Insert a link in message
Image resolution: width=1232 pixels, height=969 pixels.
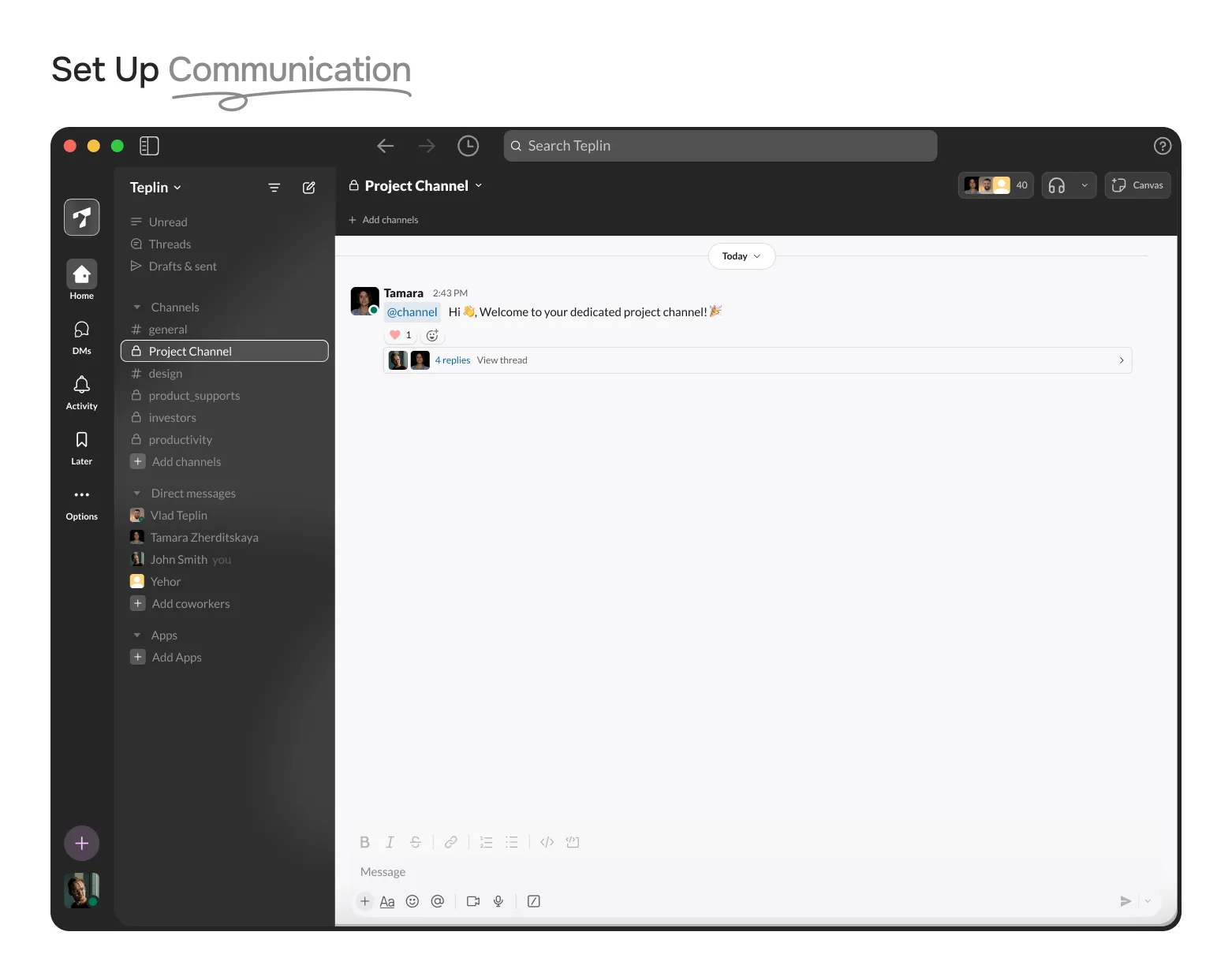click(450, 842)
